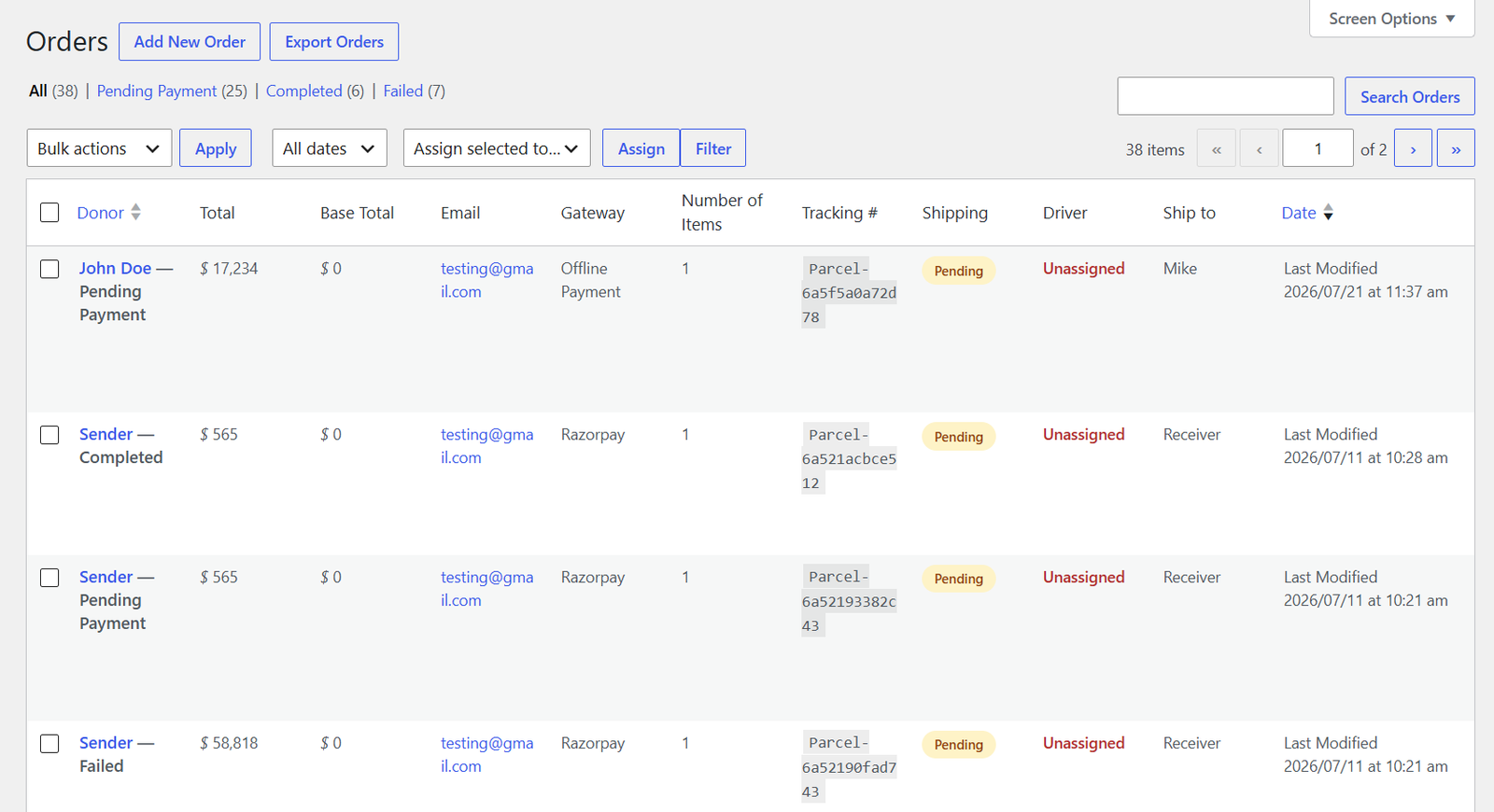Select the Sender $565 Pending Payment checkbox
The height and width of the screenshot is (812, 1494).
(x=49, y=578)
